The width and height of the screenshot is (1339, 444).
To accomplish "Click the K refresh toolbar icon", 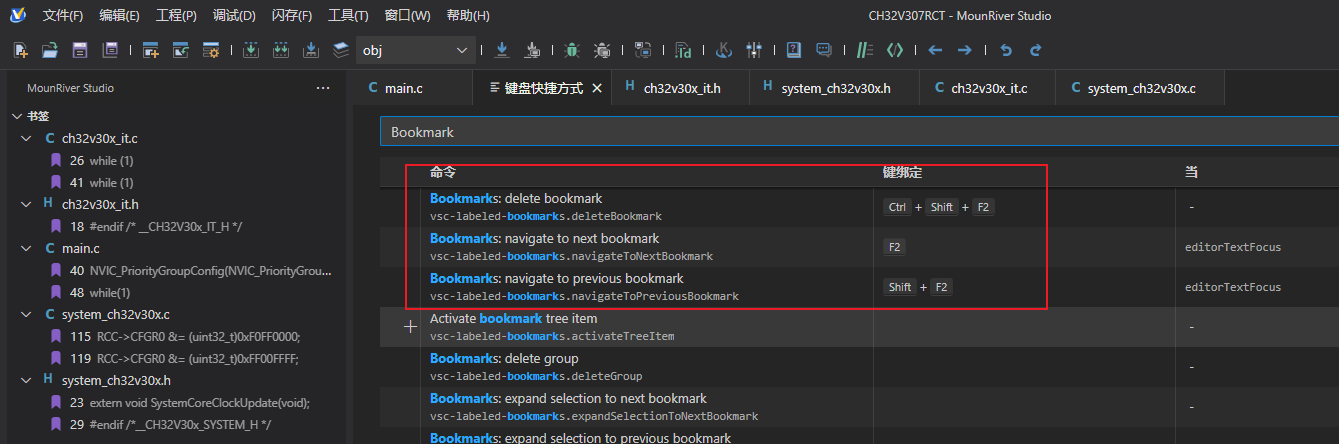I will (x=725, y=50).
